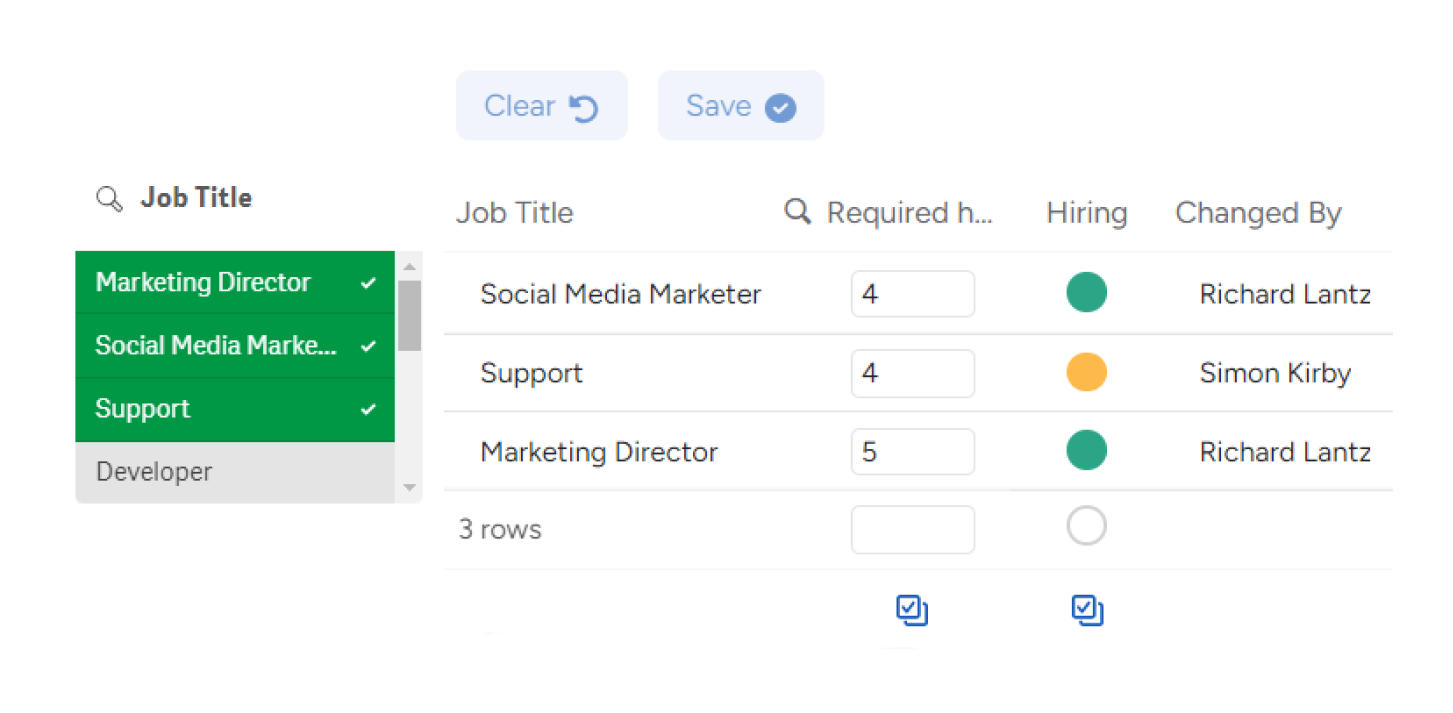Click the multi-select icon under Required hours column

[x=912, y=610]
